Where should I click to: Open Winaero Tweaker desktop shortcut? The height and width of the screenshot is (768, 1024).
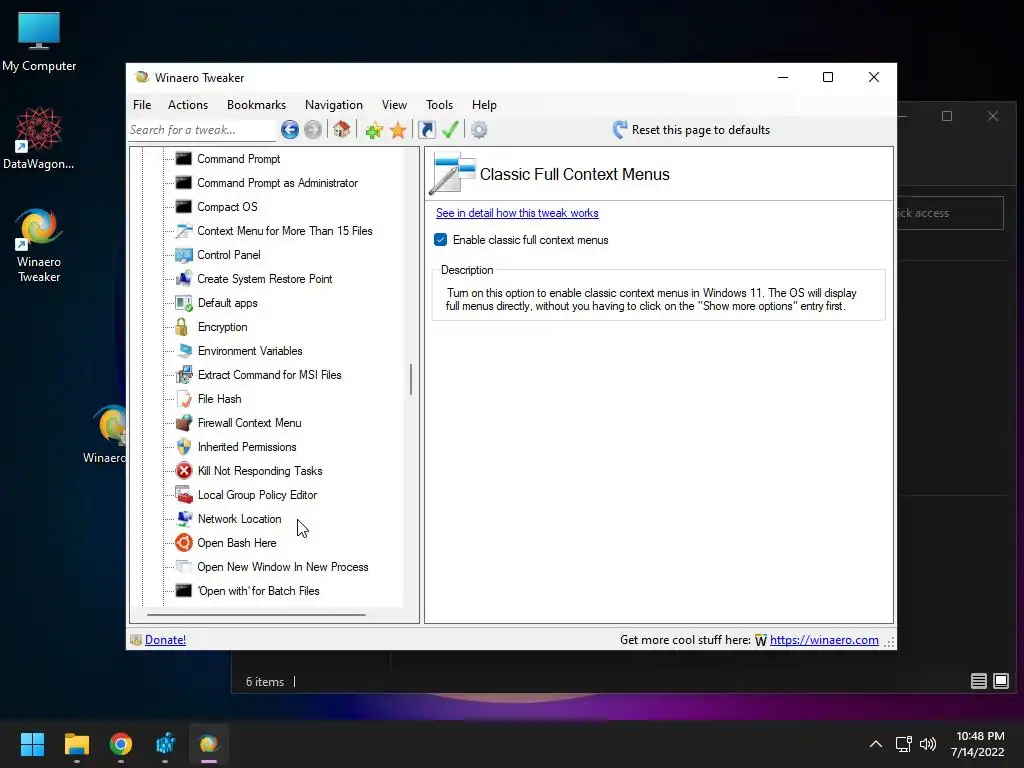click(x=39, y=245)
